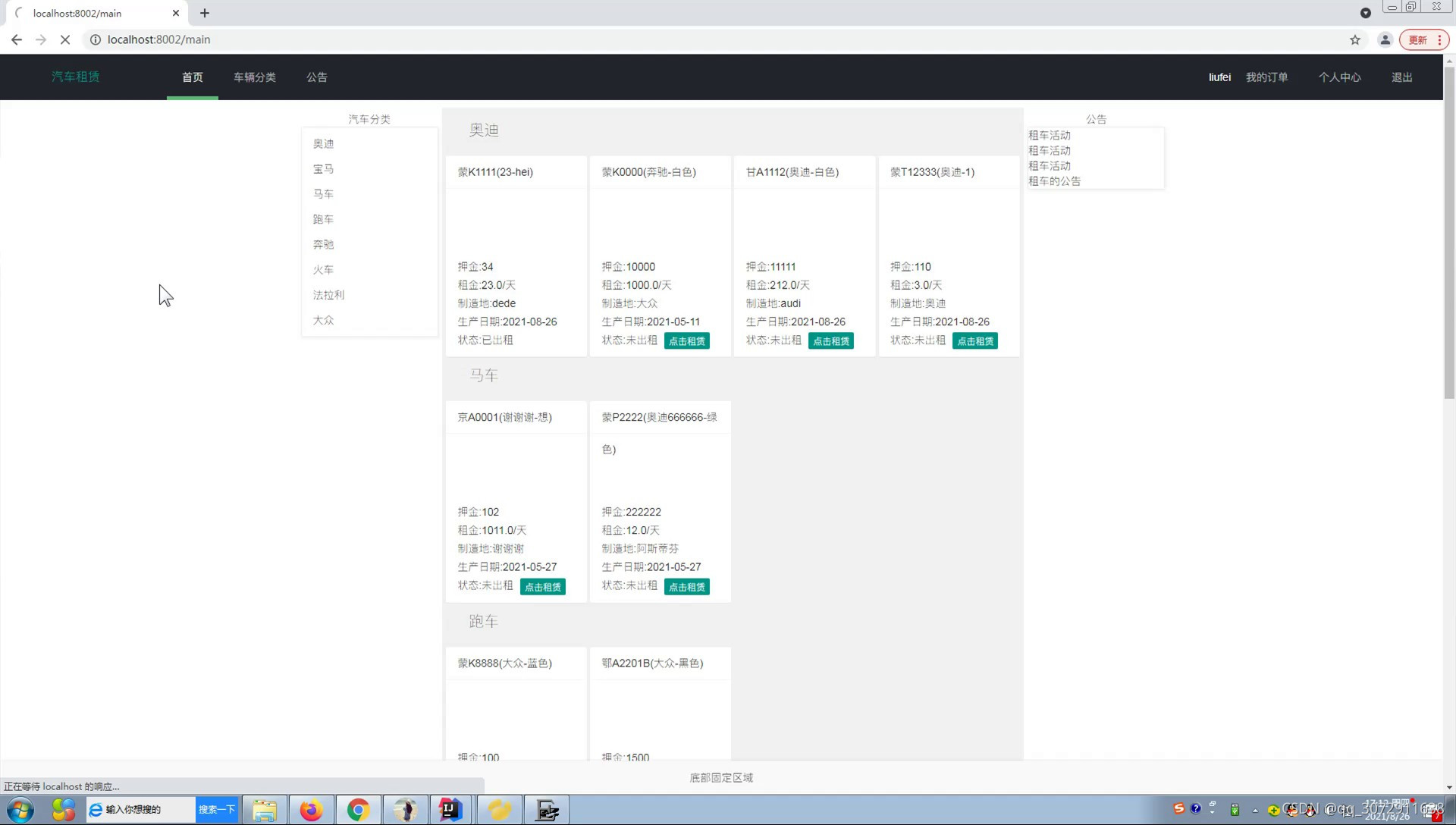Image resolution: width=1456 pixels, height=825 pixels.
Task: Open the 公告 navigation tab
Action: tap(317, 77)
